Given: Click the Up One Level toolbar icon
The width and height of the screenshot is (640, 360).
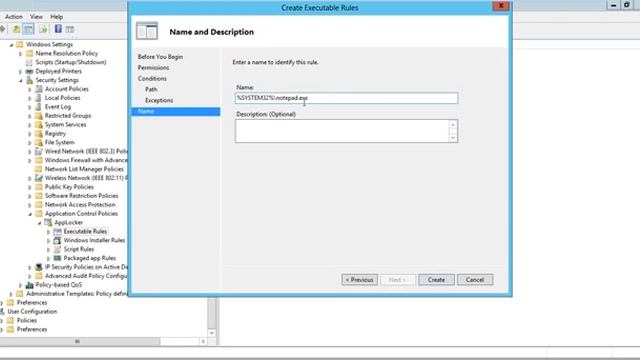Looking at the screenshot, I should coord(16,29).
